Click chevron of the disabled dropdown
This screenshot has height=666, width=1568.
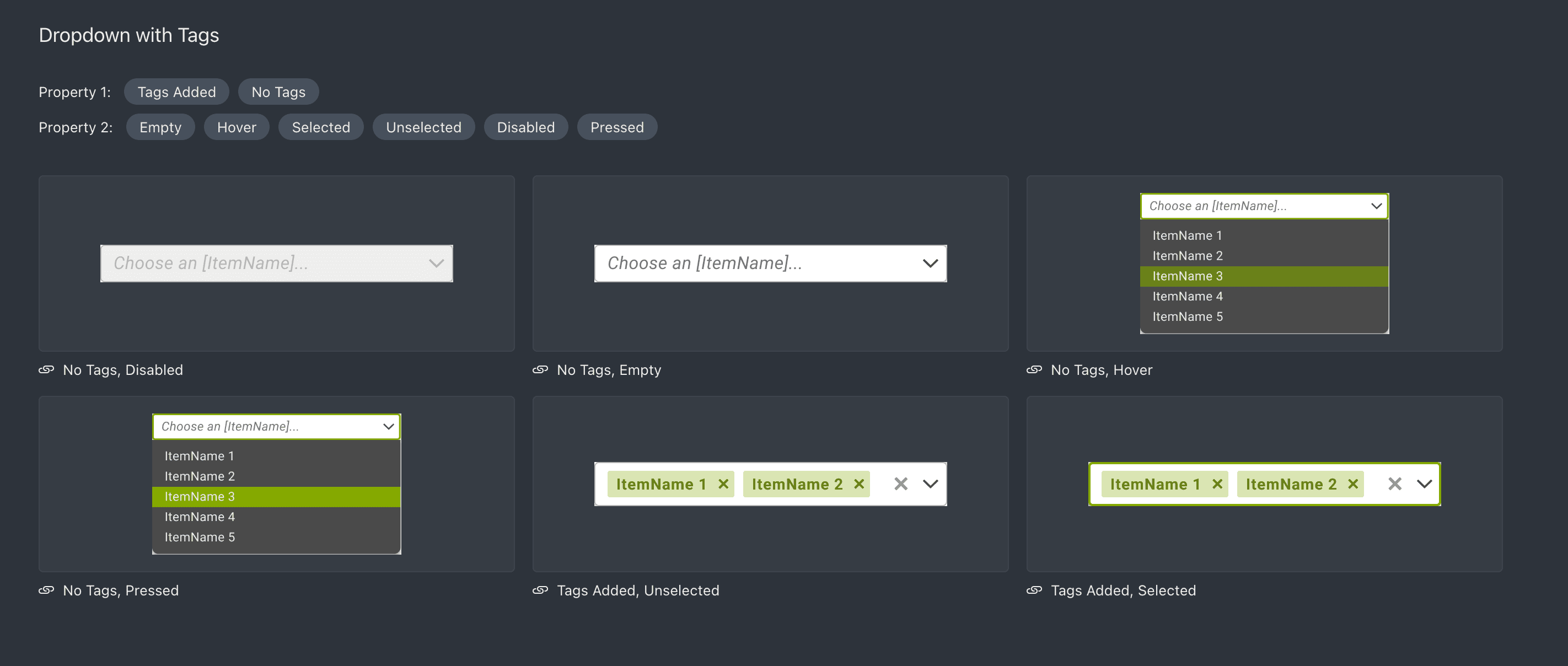(437, 264)
